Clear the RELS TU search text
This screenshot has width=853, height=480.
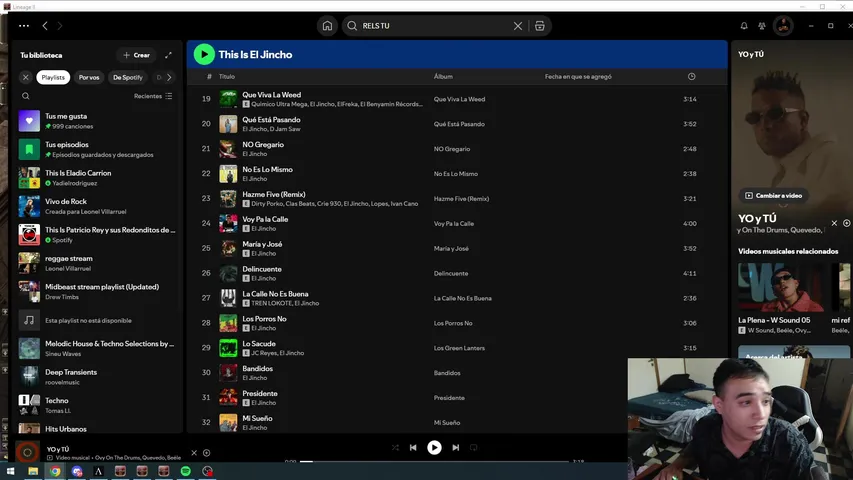[517, 26]
